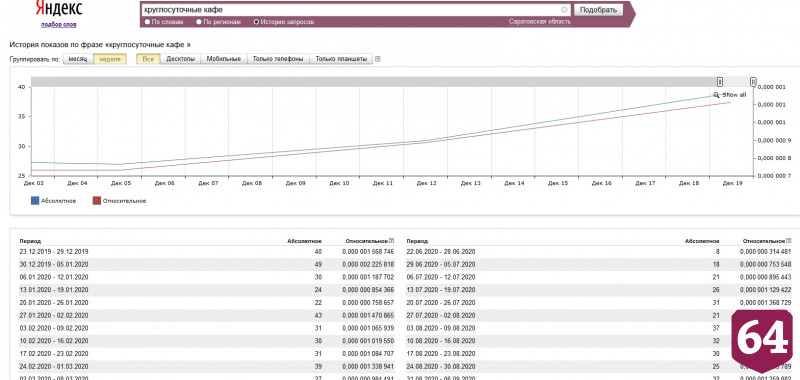This screenshot has height=380, width=800.
Task: Open the Яндекс logo home page
Action: tap(59, 8)
